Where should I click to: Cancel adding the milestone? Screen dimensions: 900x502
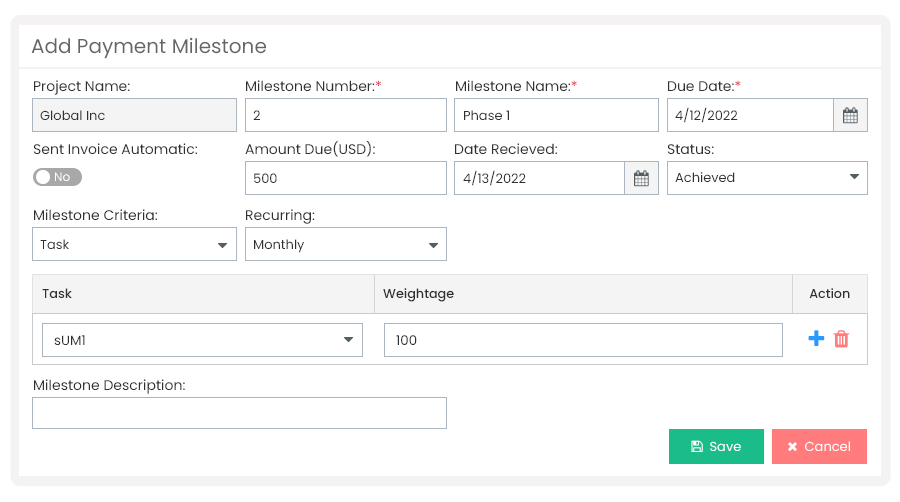click(x=819, y=446)
